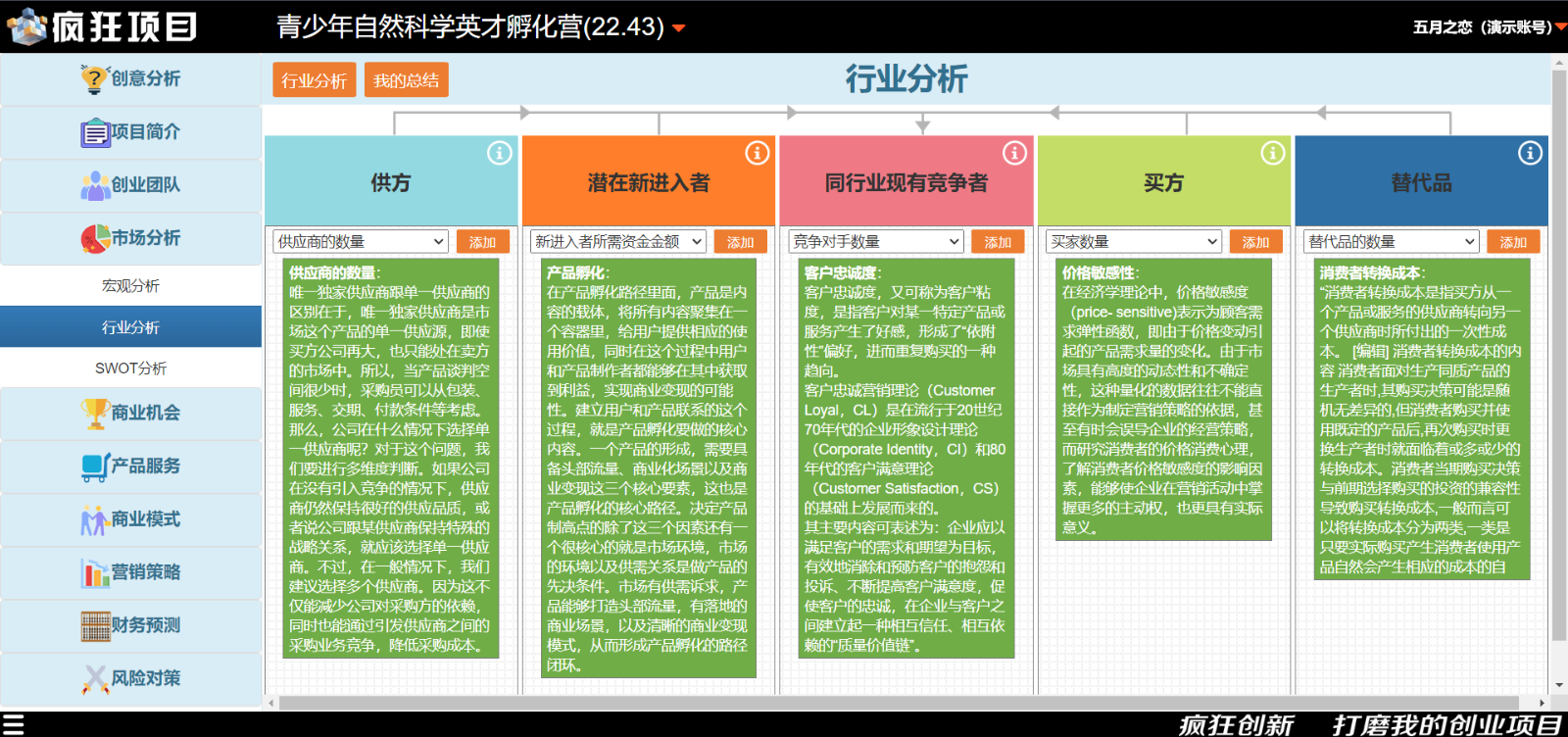The image size is (1568, 737).
Task: Open the 新进入者所需资金金额 dropdown
Action: 617,242
